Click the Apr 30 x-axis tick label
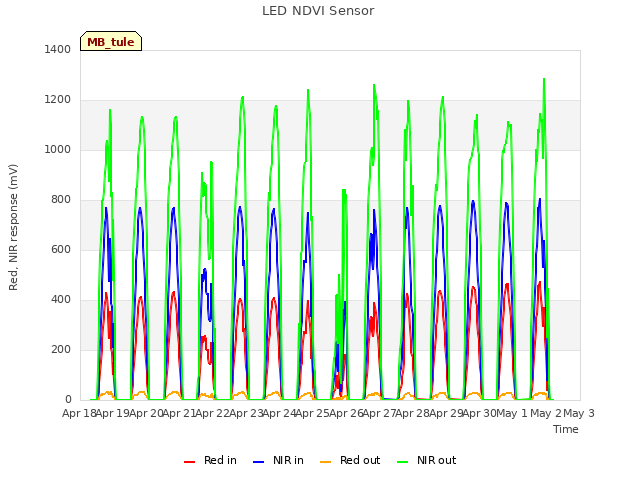 click(479, 413)
